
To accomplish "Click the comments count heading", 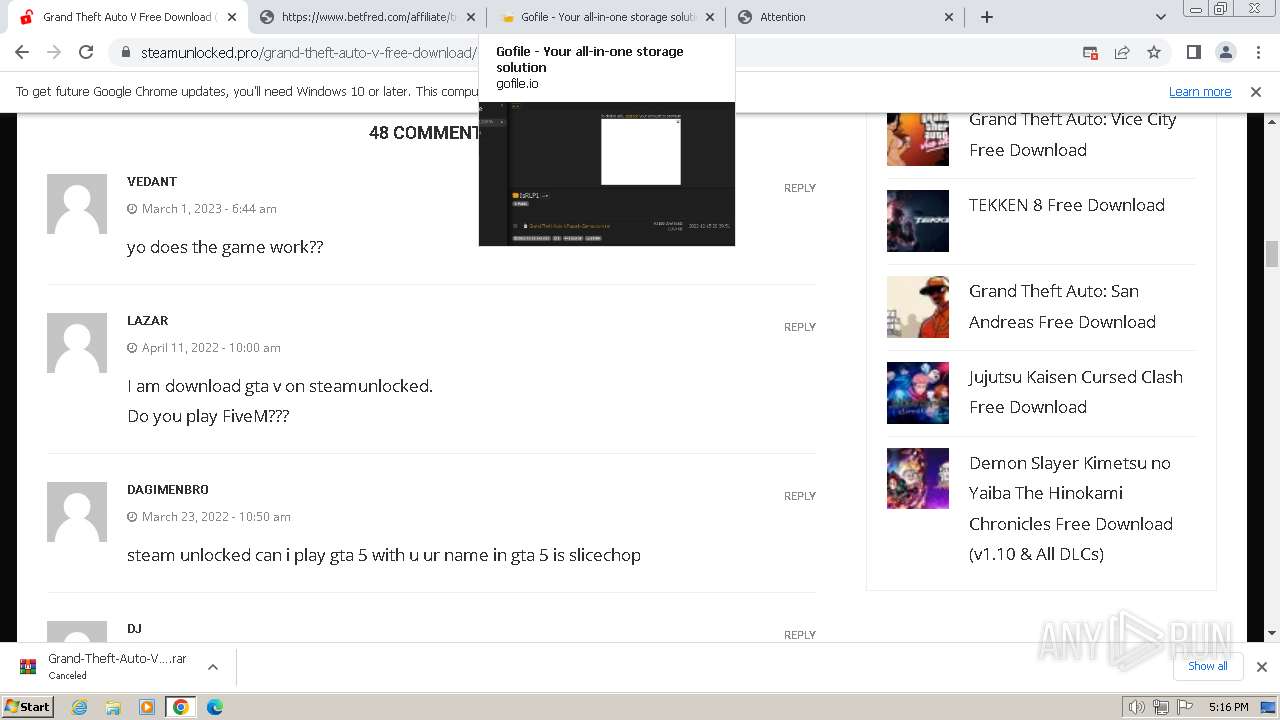I will tap(424, 133).
